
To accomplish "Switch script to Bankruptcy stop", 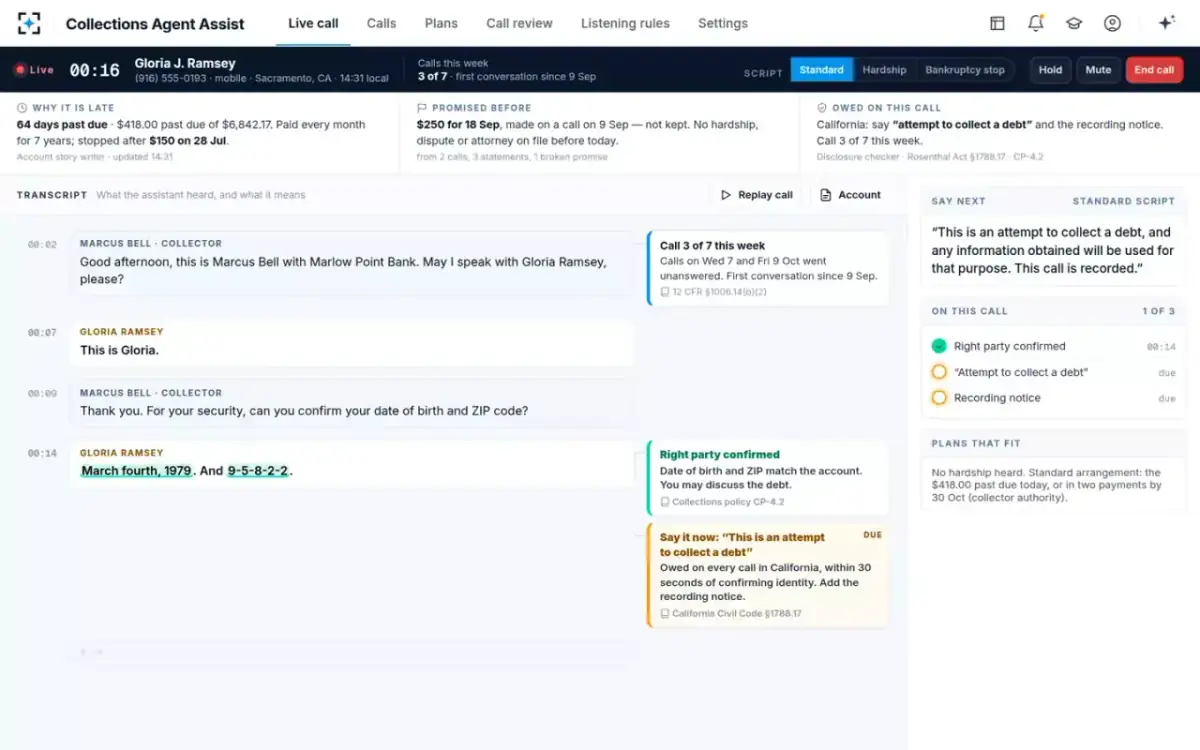I will pos(964,70).
